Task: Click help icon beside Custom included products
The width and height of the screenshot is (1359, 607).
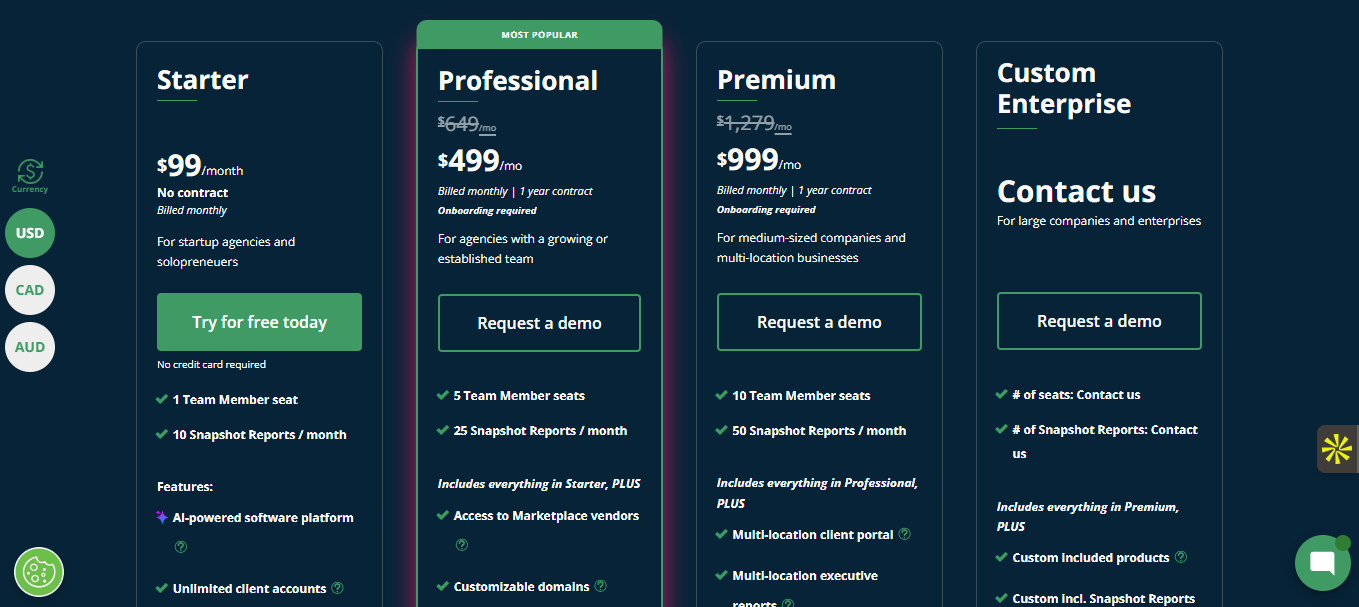Action: point(1181,557)
